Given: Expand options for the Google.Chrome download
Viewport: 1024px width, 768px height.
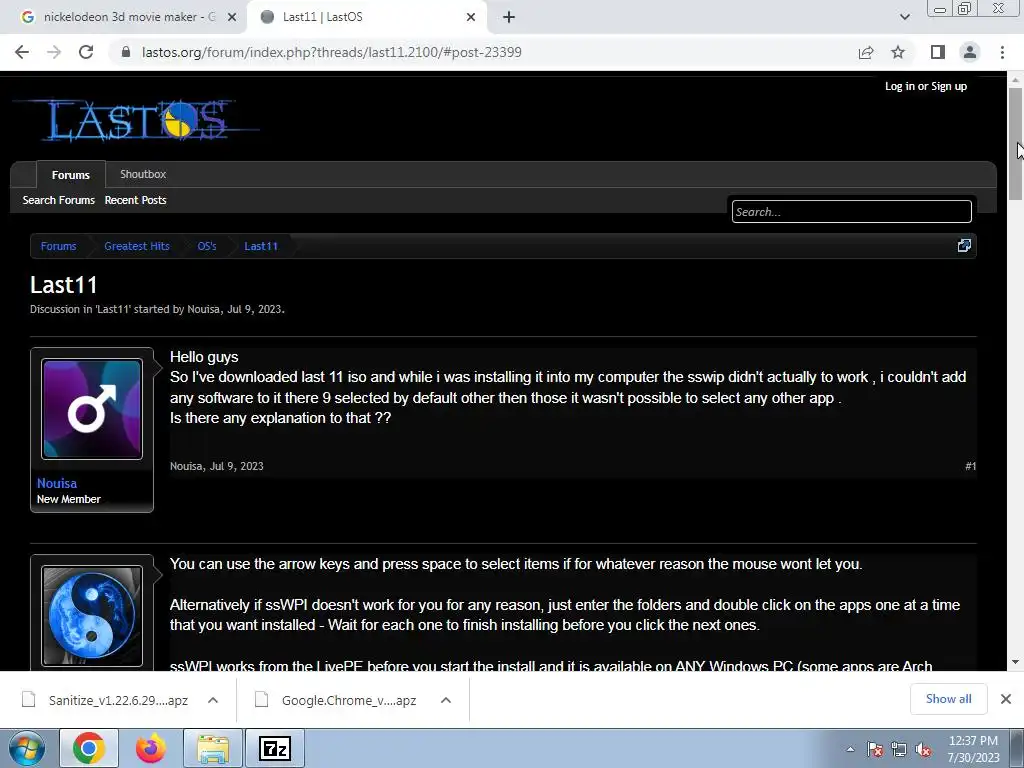Looking at the screenshot, I should tap(446, 700).
